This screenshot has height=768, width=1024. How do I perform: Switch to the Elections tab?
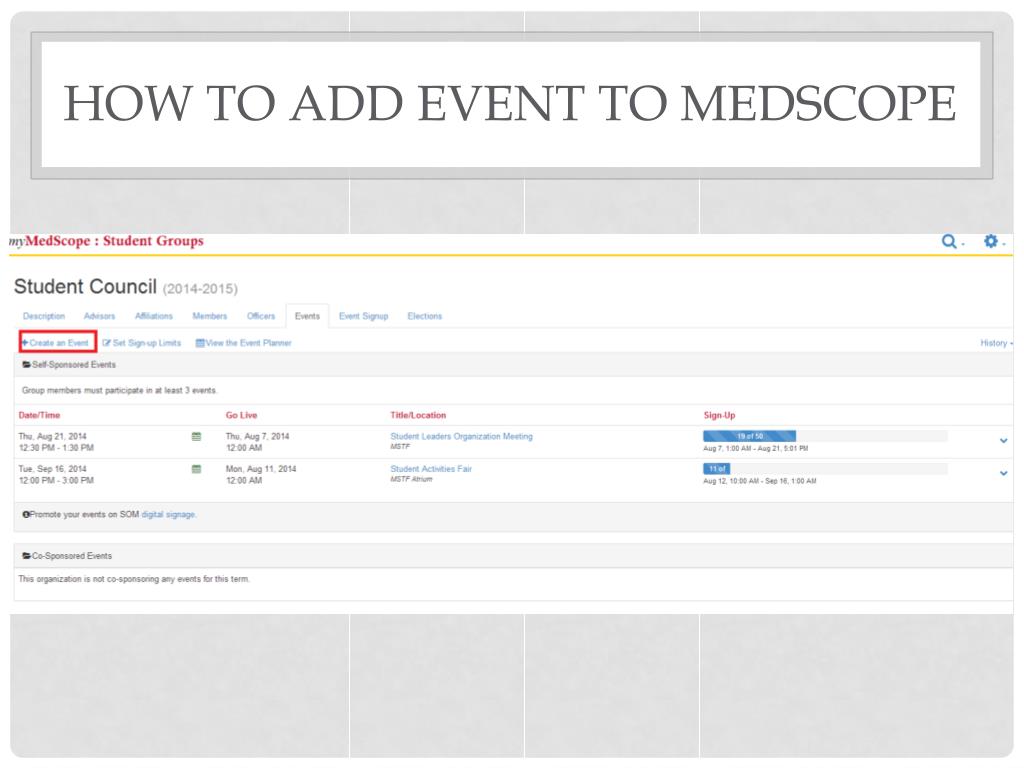pyautogui.click(x=424, y=316)
